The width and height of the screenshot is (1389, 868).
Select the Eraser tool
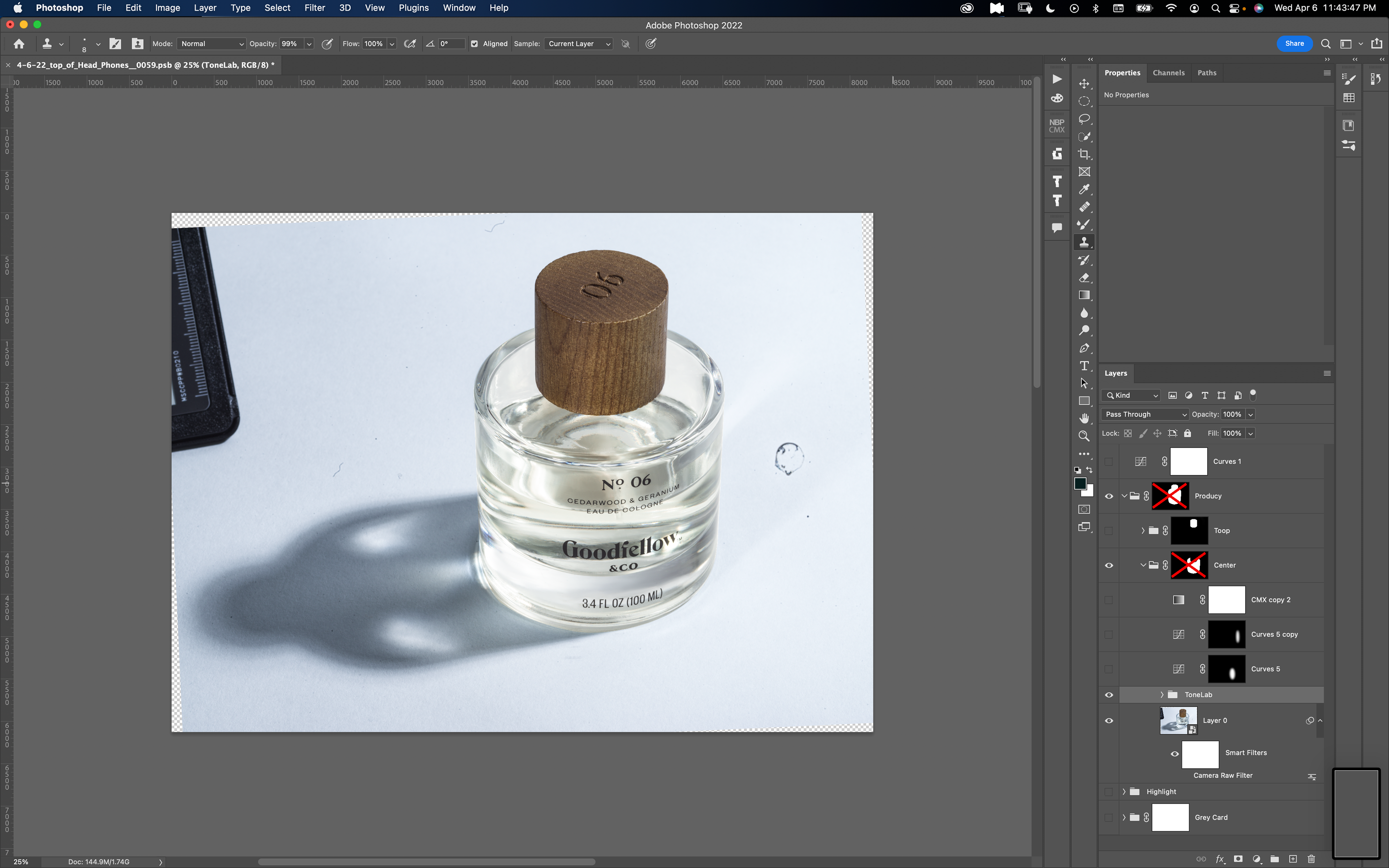point(1084,278)
